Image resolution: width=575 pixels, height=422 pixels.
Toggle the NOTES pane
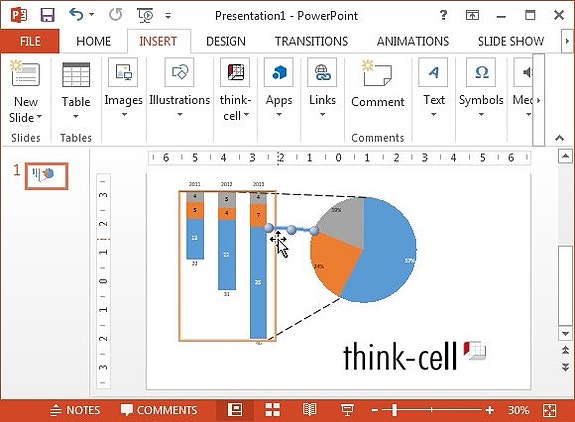[x=75, y=410]
